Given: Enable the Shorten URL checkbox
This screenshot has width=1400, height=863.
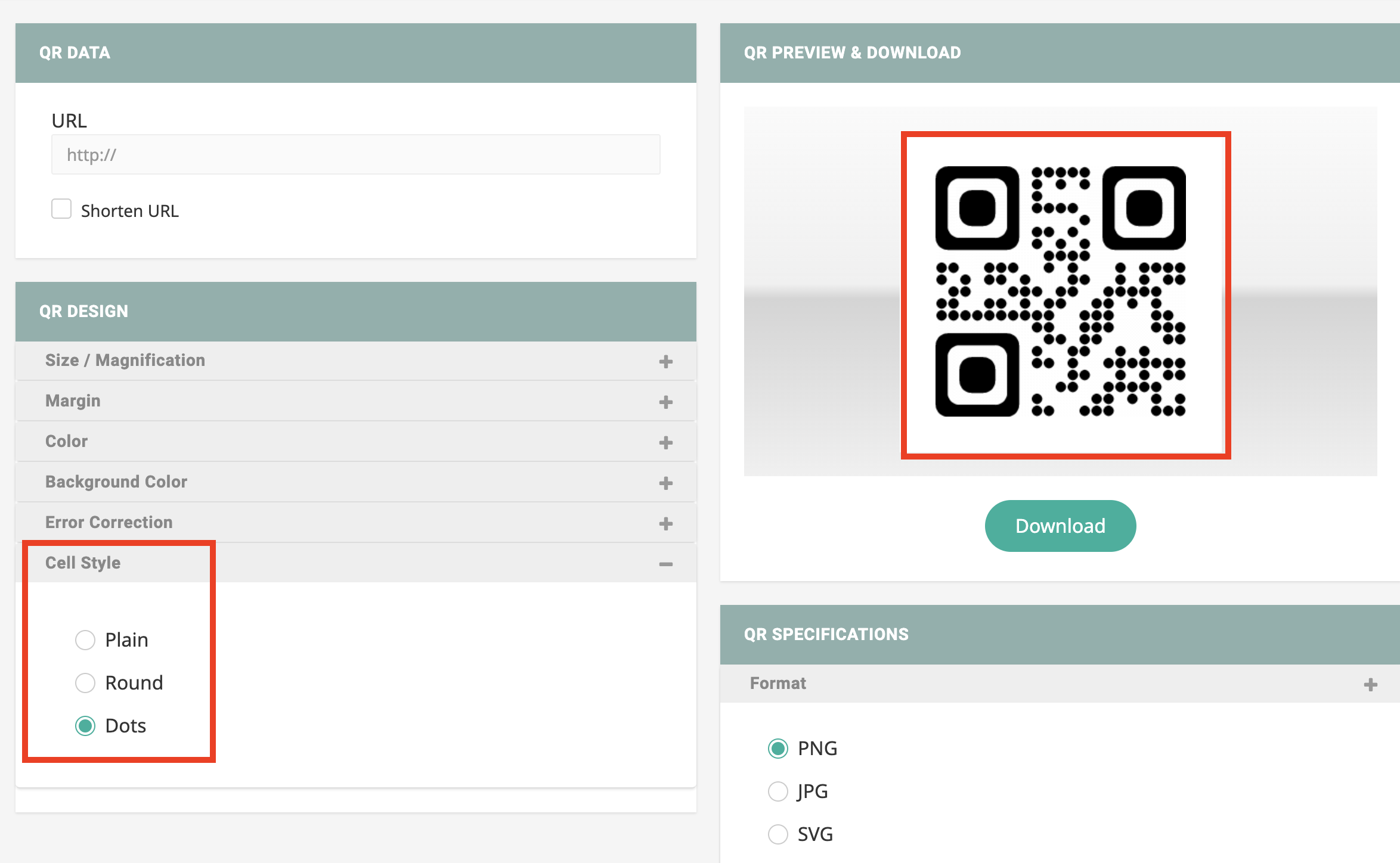Looking at the screenshot, I should [61, 209].
